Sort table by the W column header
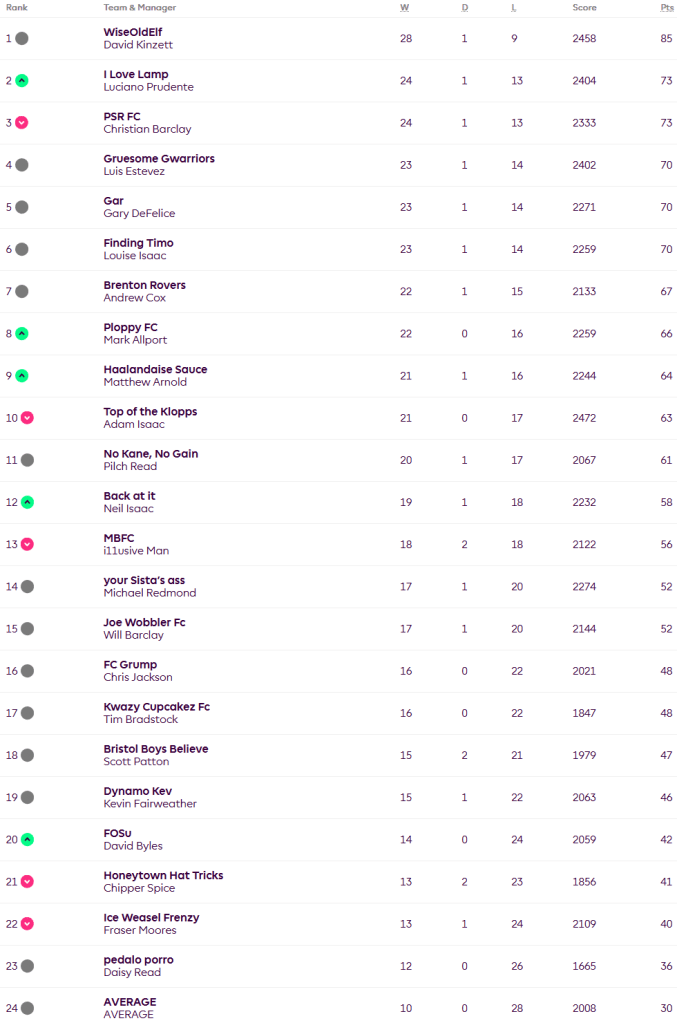The image size is (677, 1023). 405,7
